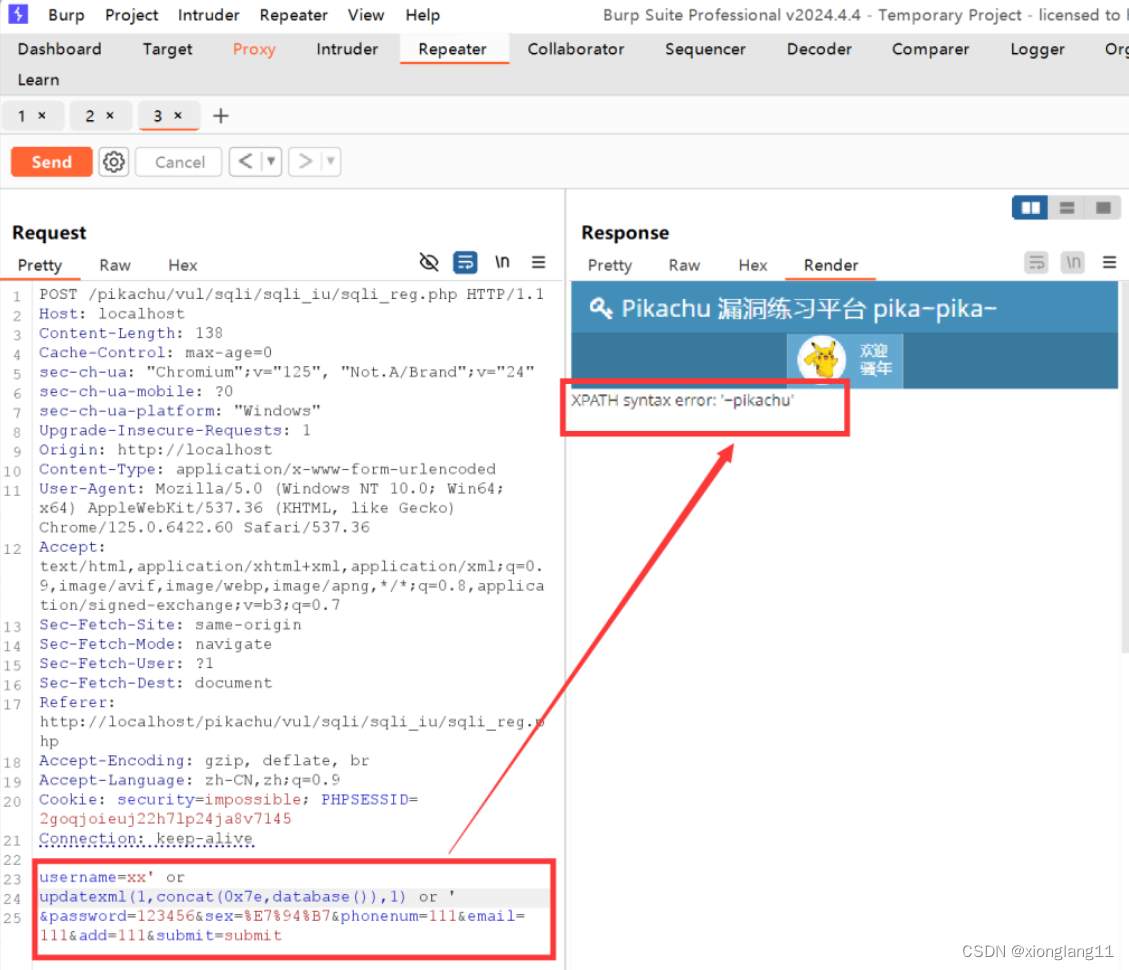Click the updatexml payload line in request body
This screenshot has width=1129, height=970.
[247, 897]
